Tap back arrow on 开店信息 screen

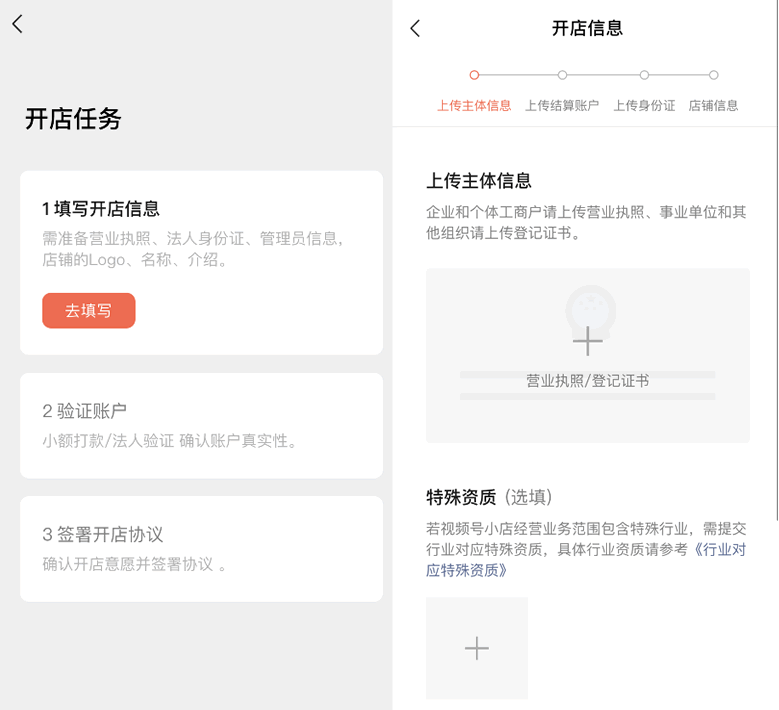416,29
